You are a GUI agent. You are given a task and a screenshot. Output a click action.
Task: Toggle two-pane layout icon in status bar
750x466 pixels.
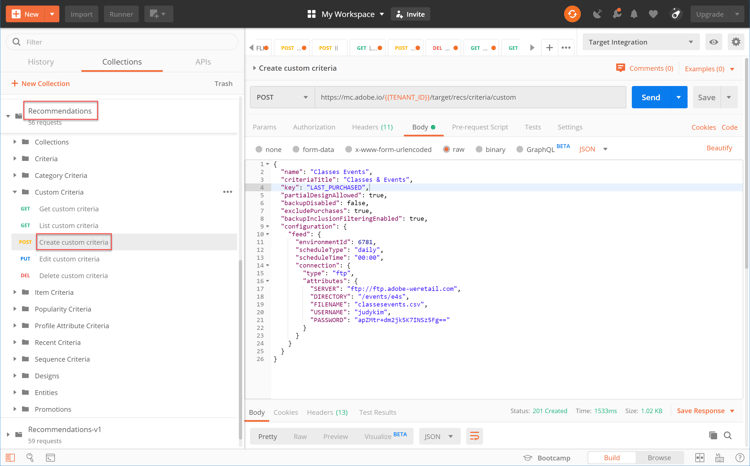(700, 457)
